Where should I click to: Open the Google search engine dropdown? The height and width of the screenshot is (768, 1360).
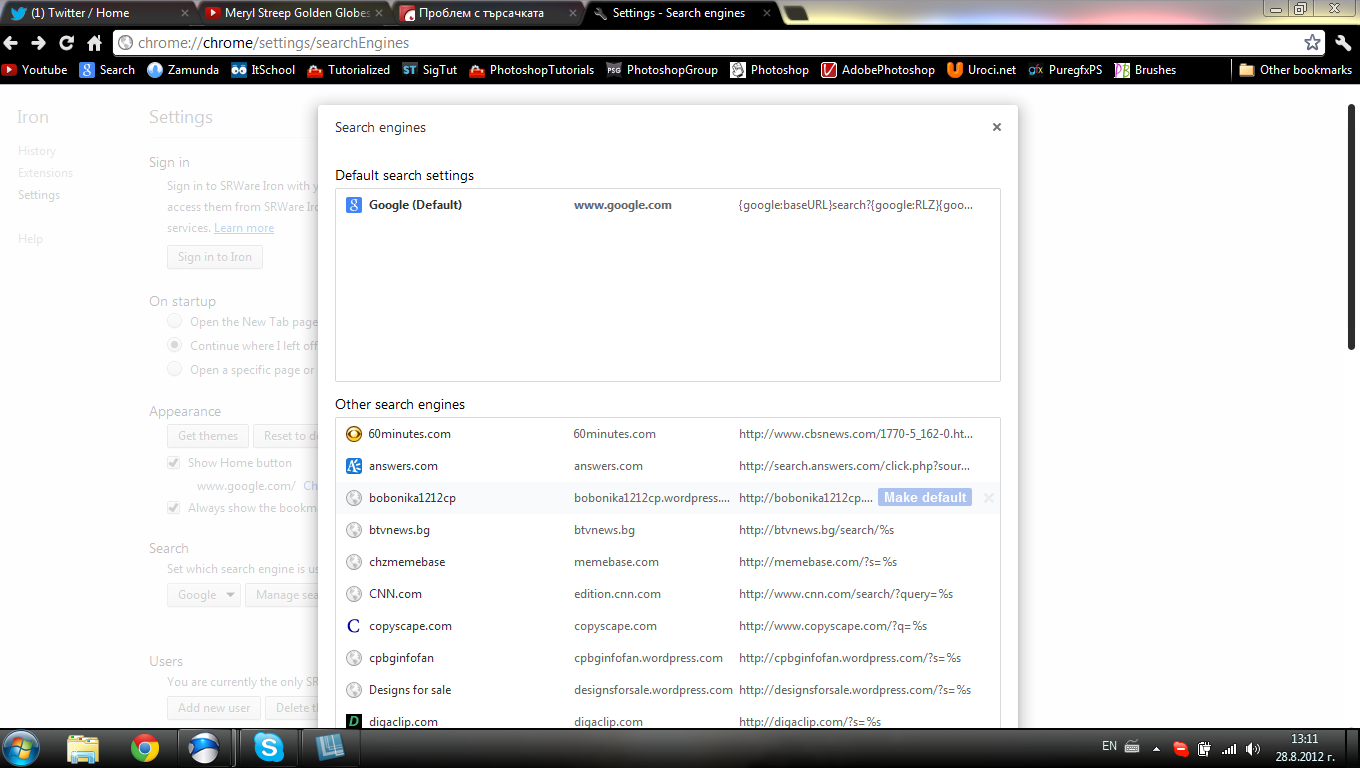coord(203,594)
